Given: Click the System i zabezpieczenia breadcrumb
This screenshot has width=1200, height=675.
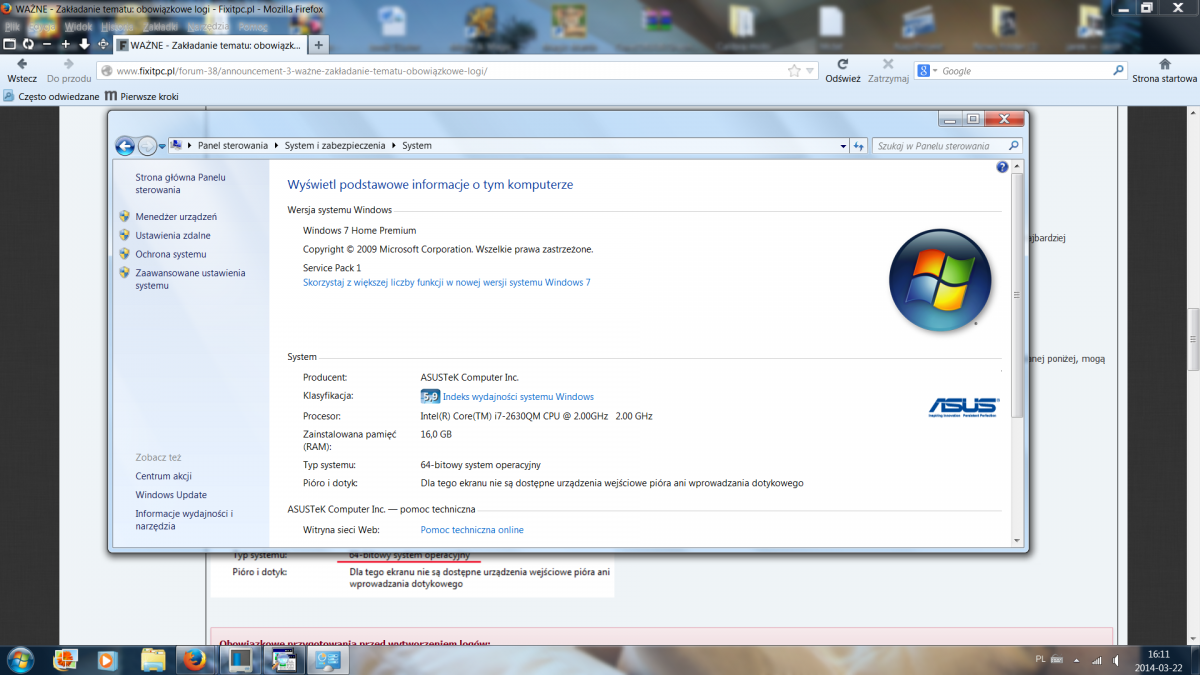Looking at the screenshot, I should pyautogui.click(x=336, y=146).
